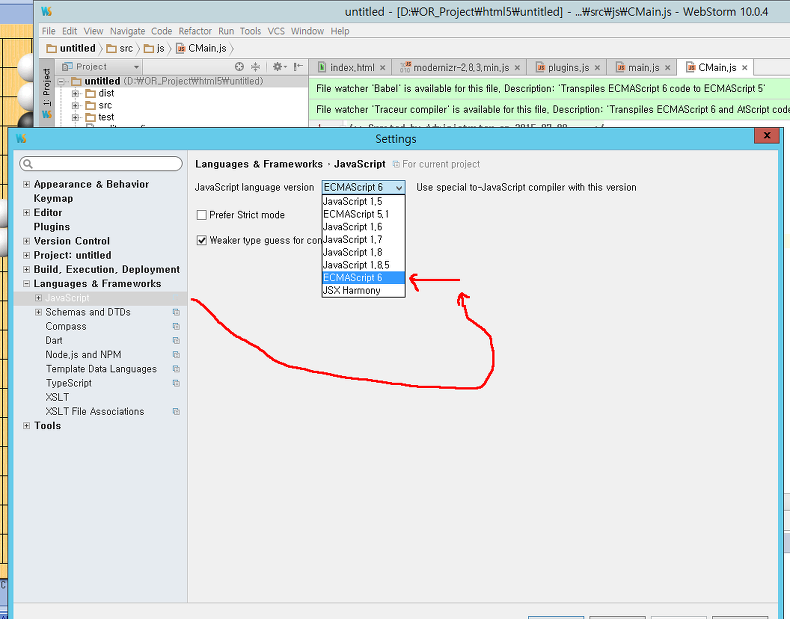790x619 pixels.
Task: Collapse the Languages & Frameworks node
Action: click(27, 284)
